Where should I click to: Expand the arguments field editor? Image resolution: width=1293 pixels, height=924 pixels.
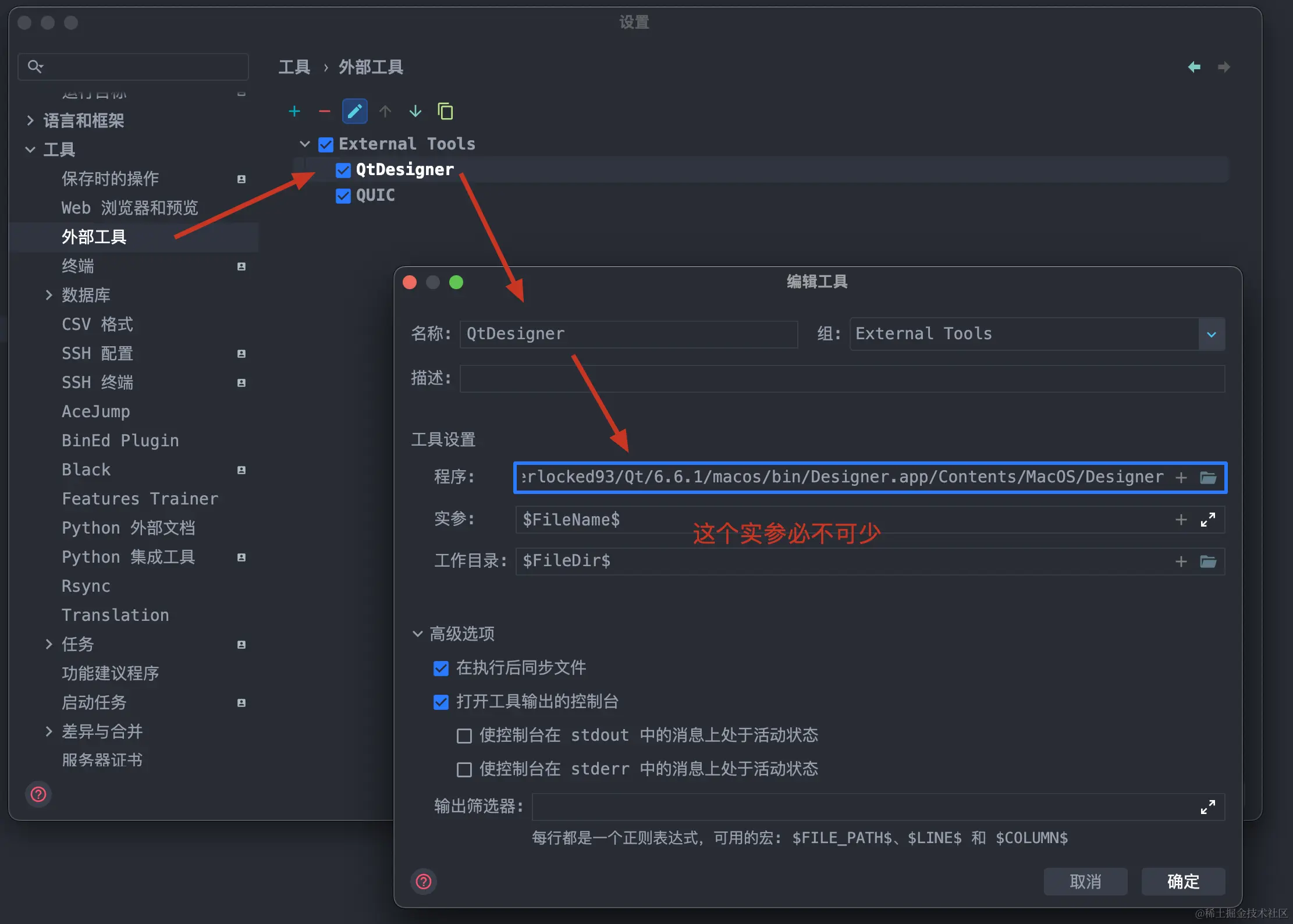click(1207, 520)
